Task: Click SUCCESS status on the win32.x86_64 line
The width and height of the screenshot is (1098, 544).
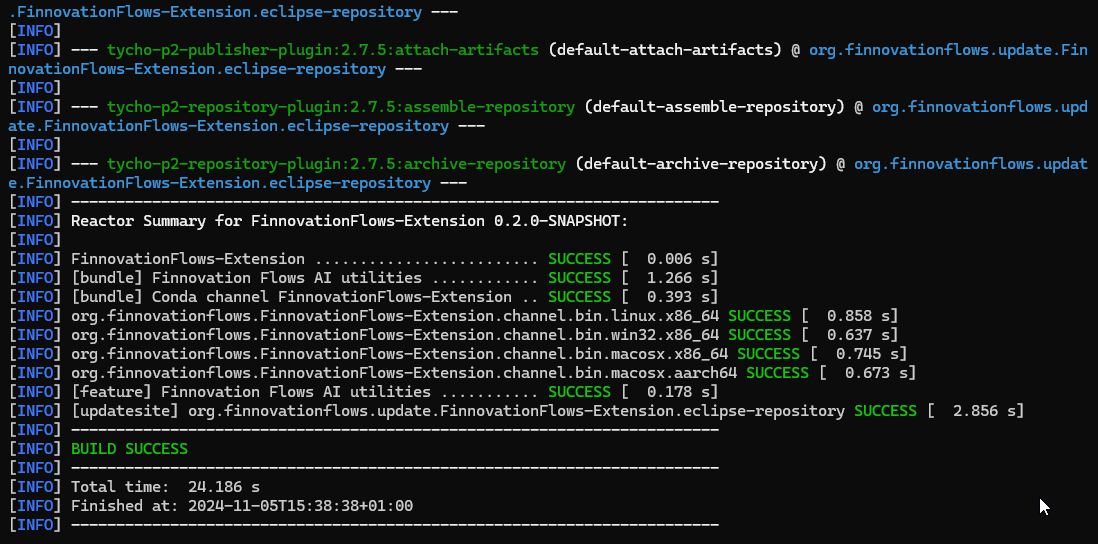Action: (759, 335)
